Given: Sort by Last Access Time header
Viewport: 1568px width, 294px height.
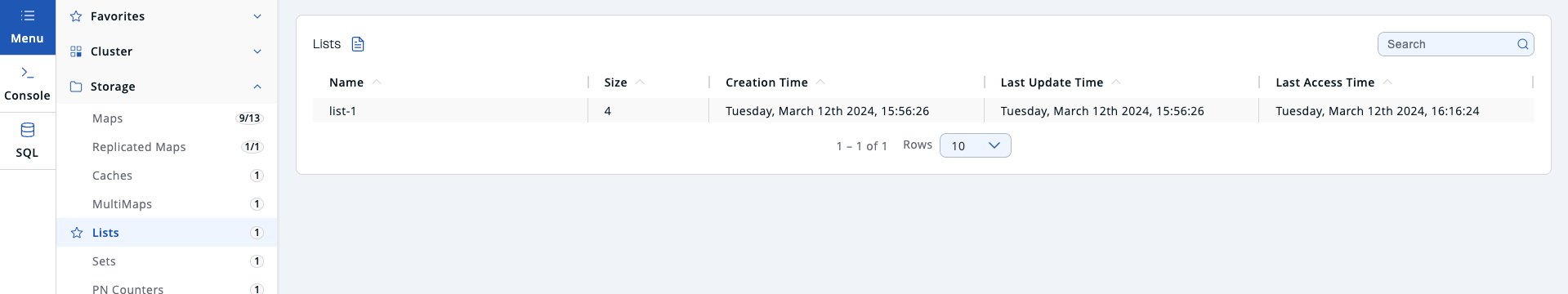Looking at the screenshot, I should click(1325, 82).
